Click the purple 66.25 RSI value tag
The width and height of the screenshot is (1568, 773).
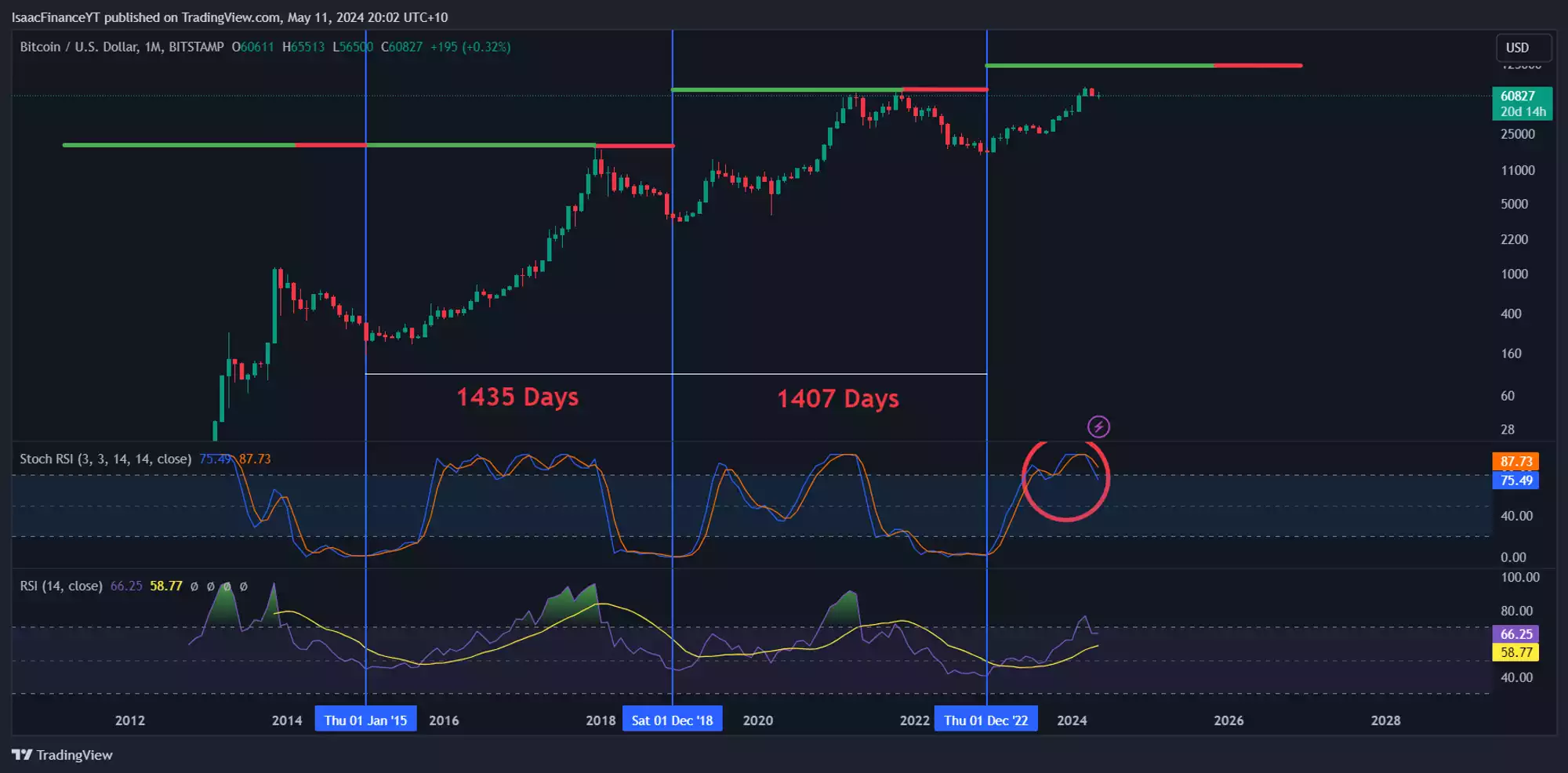(1515, 633)
